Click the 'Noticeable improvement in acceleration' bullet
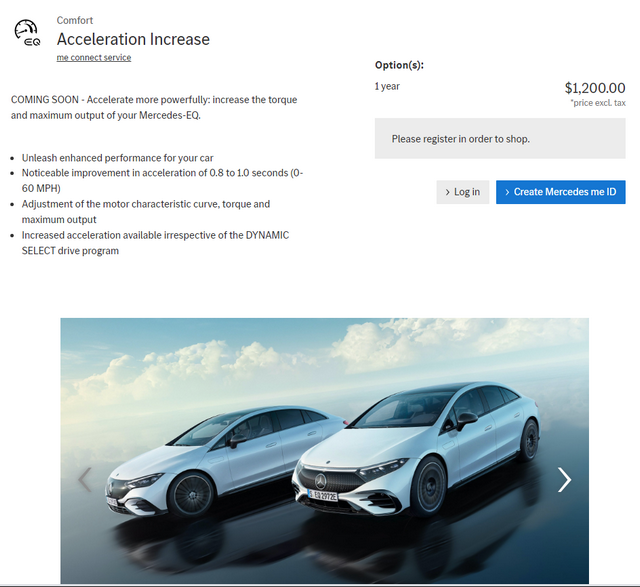 162,180
